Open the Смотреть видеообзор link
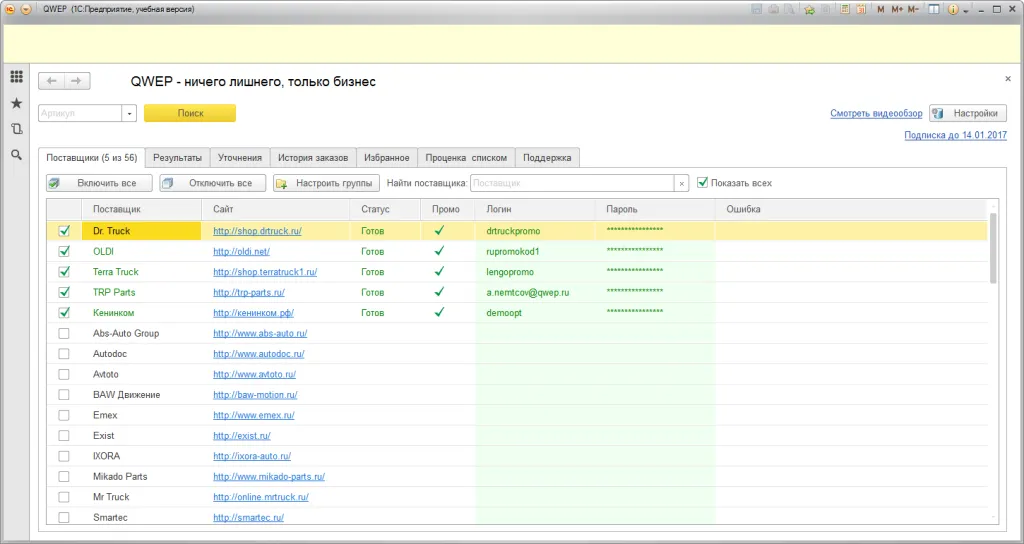The image size is (1024, 544). click(876, 113)
